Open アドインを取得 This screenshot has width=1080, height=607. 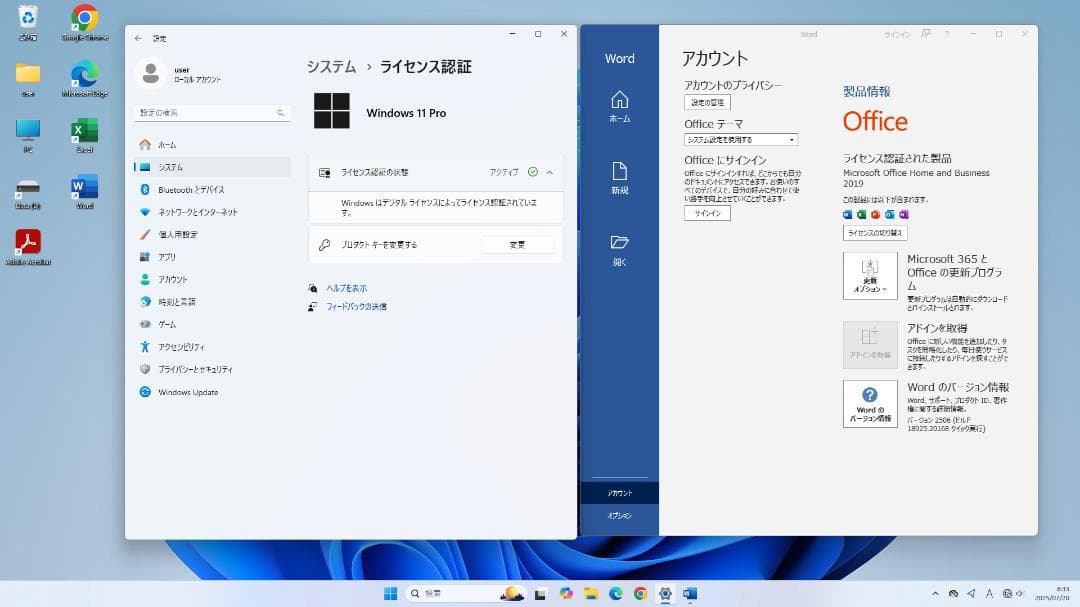coord(869,345)
